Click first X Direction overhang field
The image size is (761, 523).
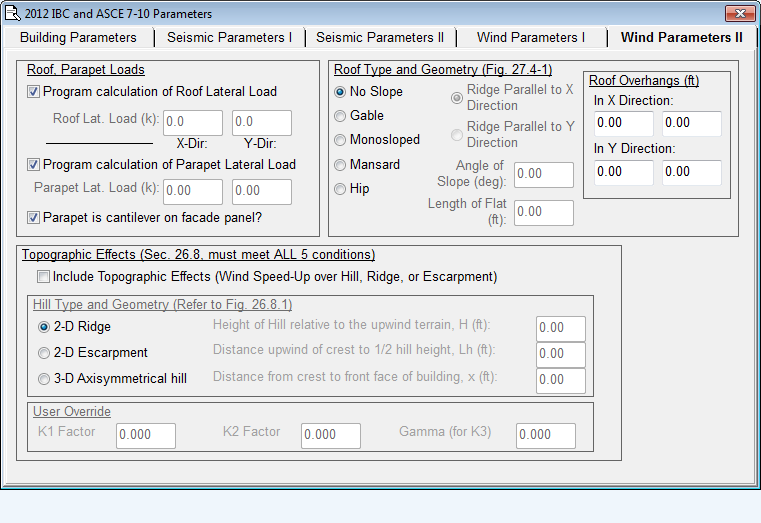(x=622, y=123)
